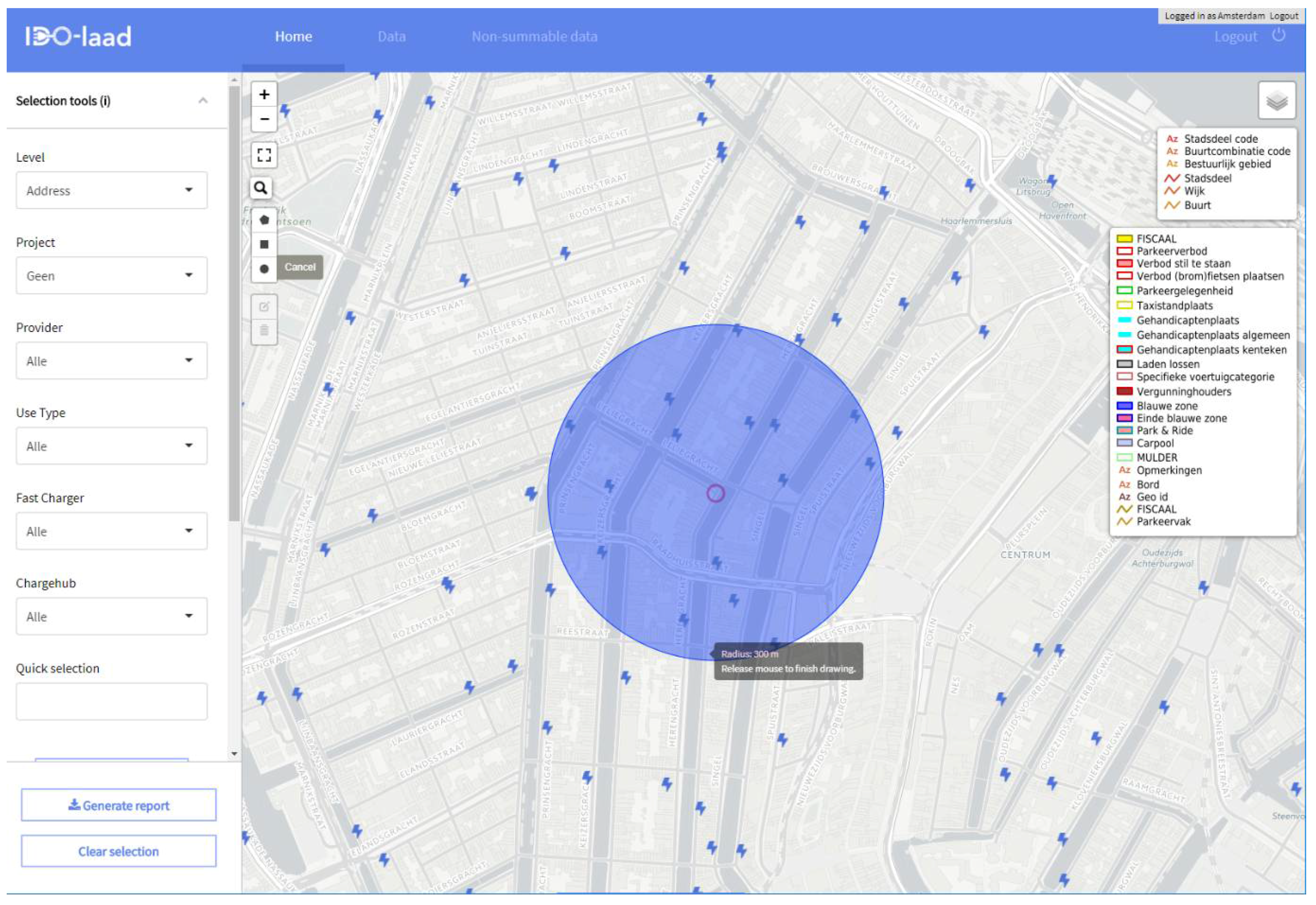This screenshot has width=1316, height=905.
Task: Click the power icon beside Logout
Action: pos(1278,36)
